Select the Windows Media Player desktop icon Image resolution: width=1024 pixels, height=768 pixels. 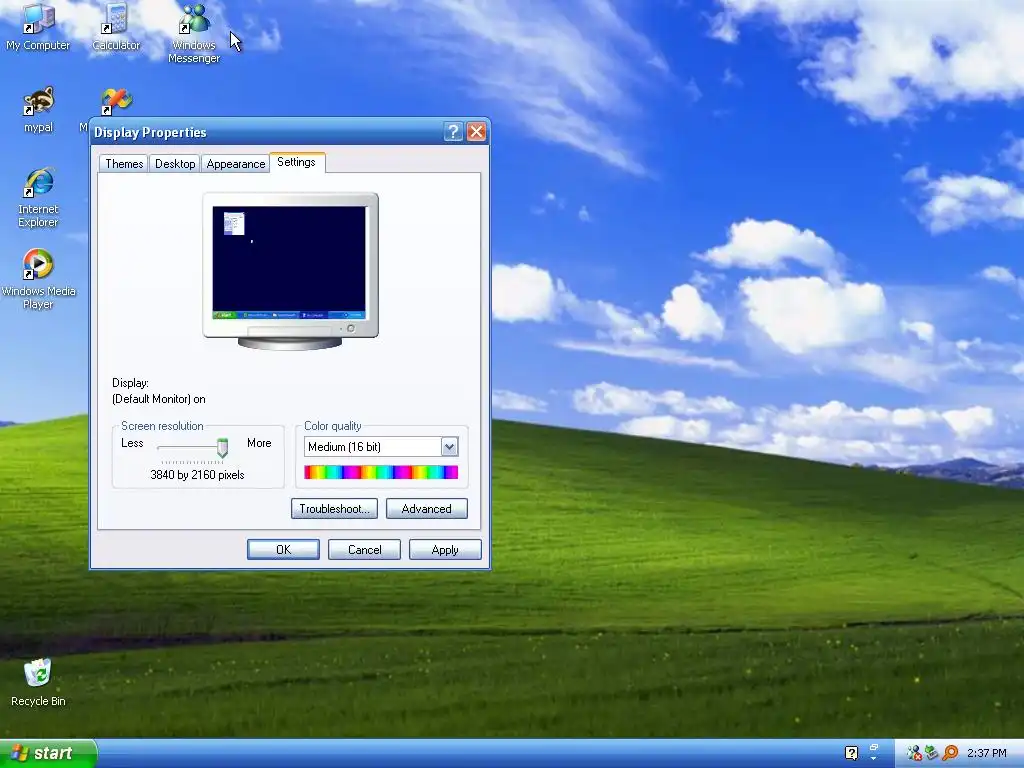38,279
